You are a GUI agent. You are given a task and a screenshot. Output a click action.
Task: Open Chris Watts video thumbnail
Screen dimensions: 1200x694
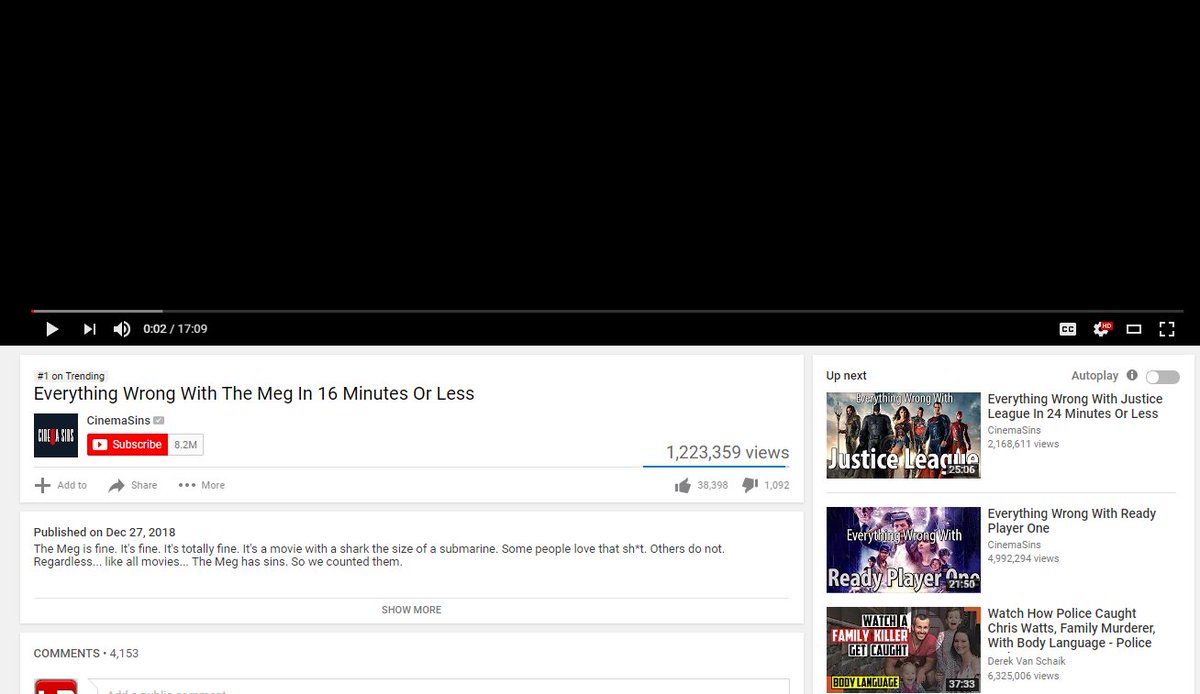(903, 650)
